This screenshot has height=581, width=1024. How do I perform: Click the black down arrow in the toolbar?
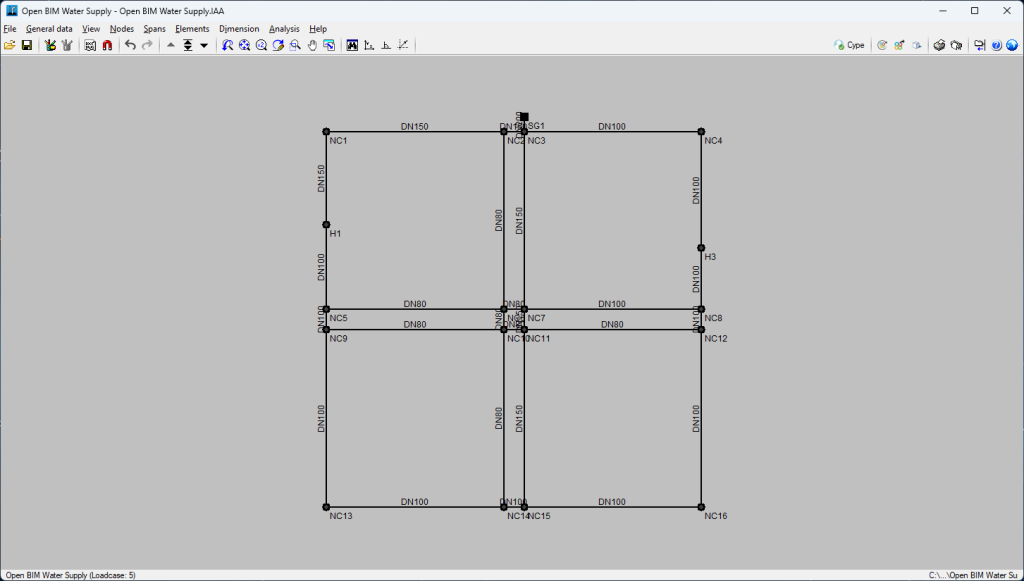click(204, 45)
